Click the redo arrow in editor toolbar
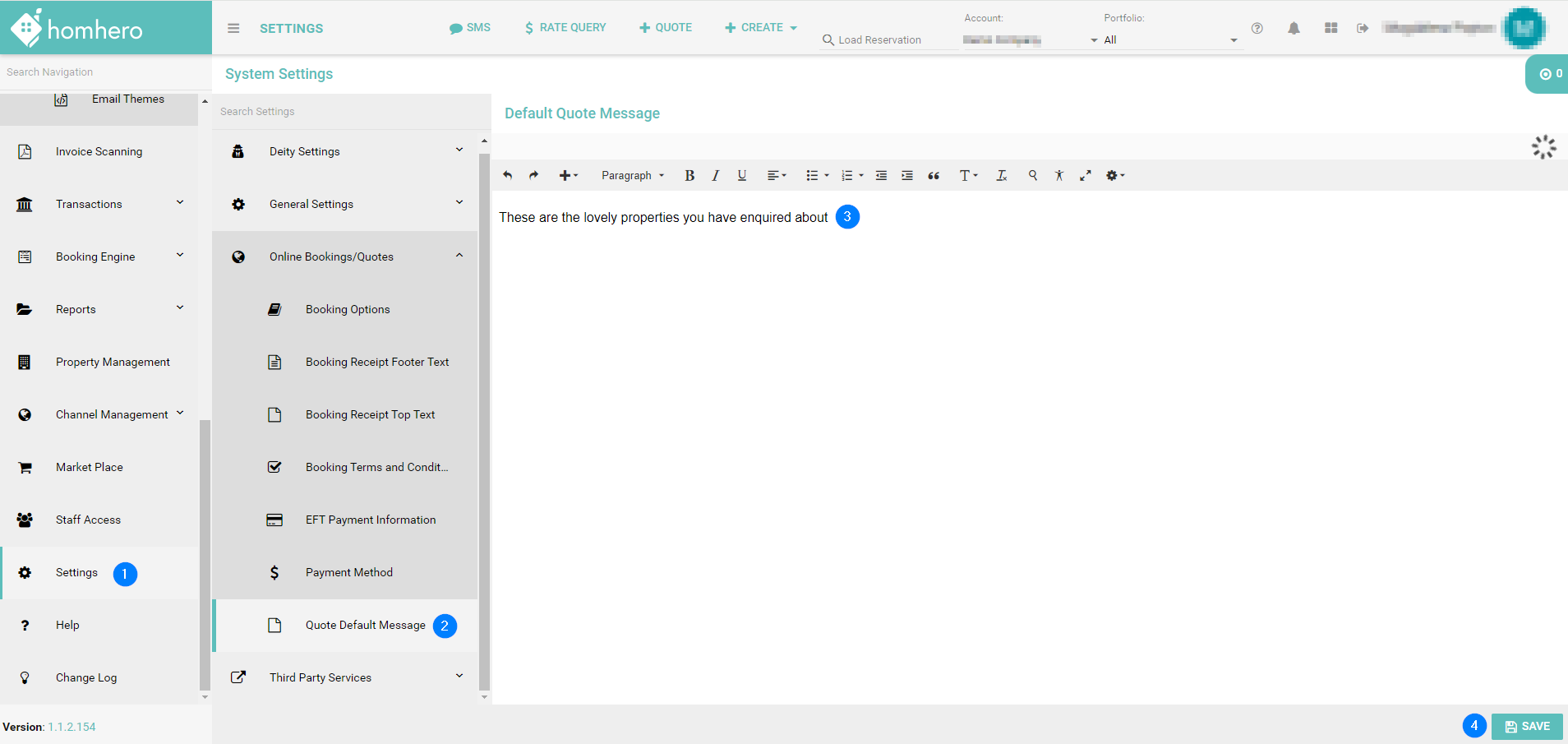1568x744 pixels. click(x=533, y=175)
